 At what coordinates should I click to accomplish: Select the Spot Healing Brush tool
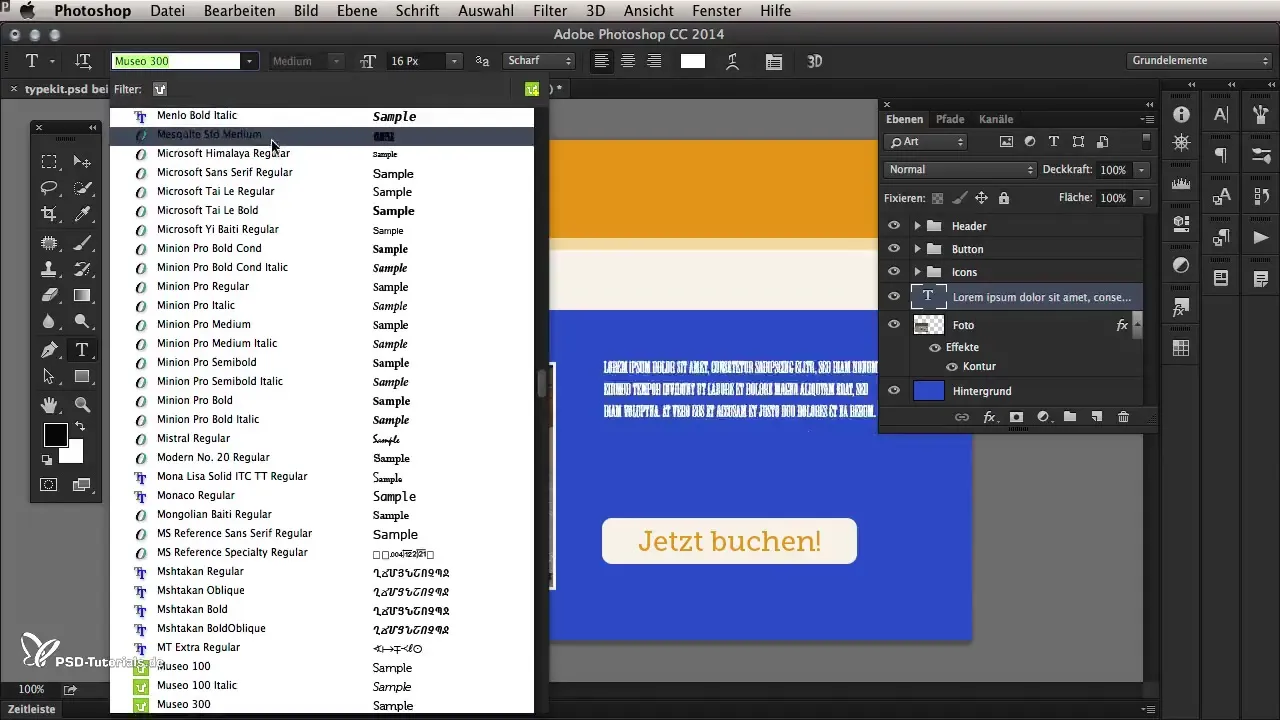[x=49, y=242]
